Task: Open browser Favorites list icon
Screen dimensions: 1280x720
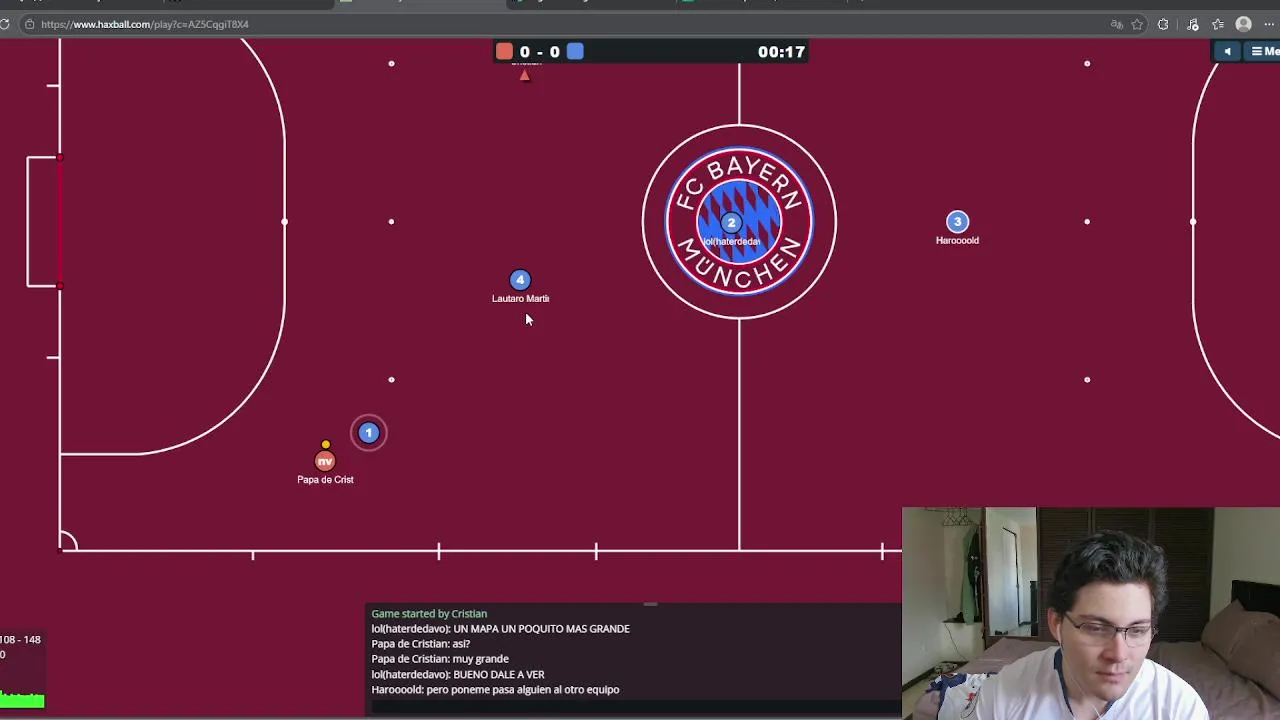Action: point(1217,24)
